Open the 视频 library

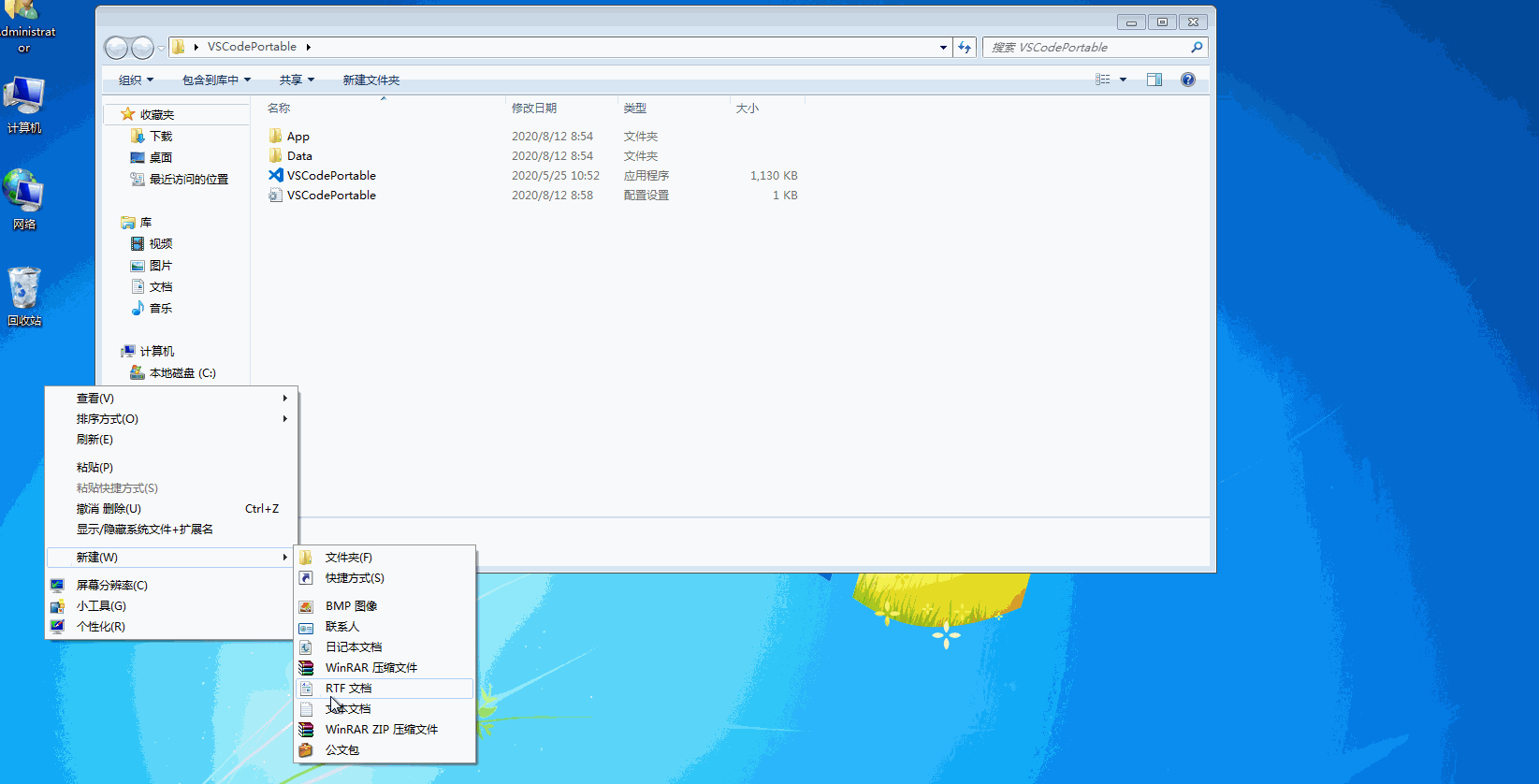(x=161, y=244)
